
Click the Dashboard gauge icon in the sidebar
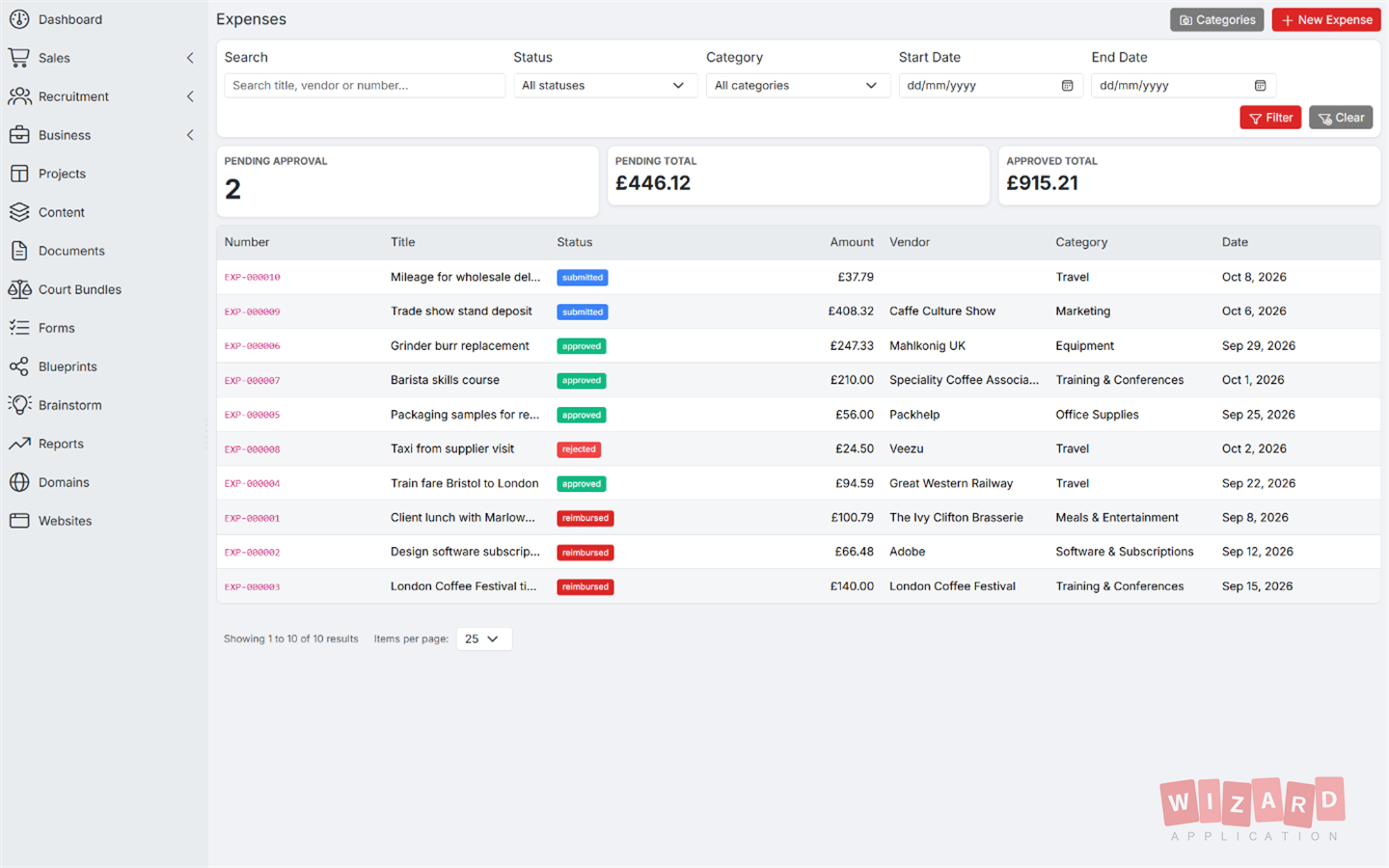click(19, 19)
